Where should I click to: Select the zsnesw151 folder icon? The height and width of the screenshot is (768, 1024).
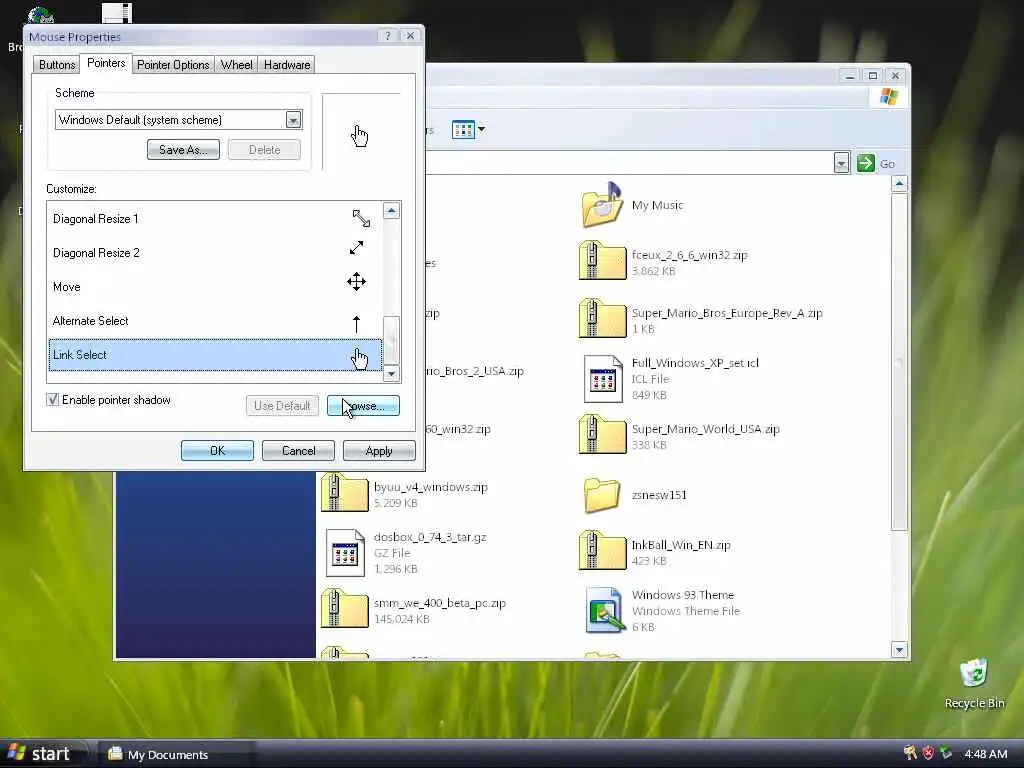(x=601, y=495)
